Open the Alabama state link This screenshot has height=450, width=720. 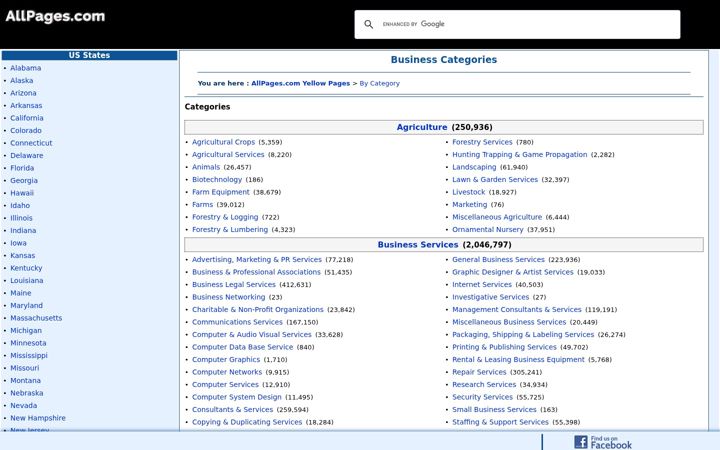[26, 68]
